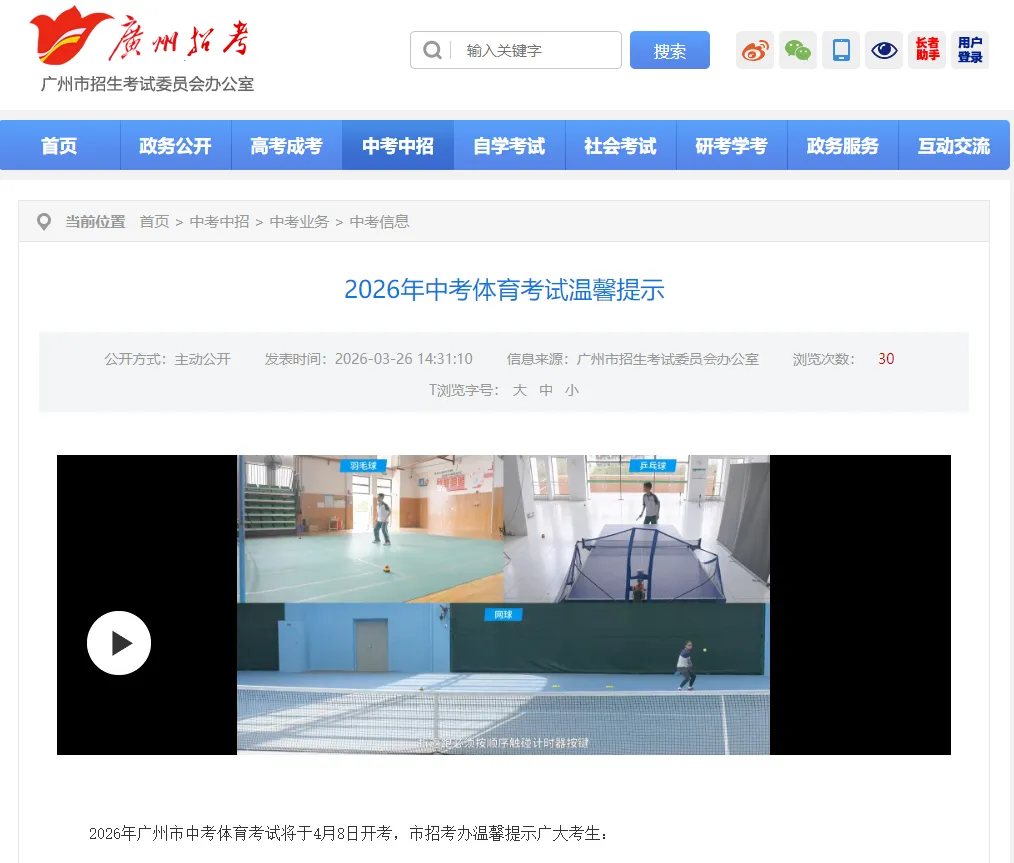The height and width of the screenshot is (863, 1014).
Task: Click the magnifier icon in the search box
Action: tap(432, 50)
